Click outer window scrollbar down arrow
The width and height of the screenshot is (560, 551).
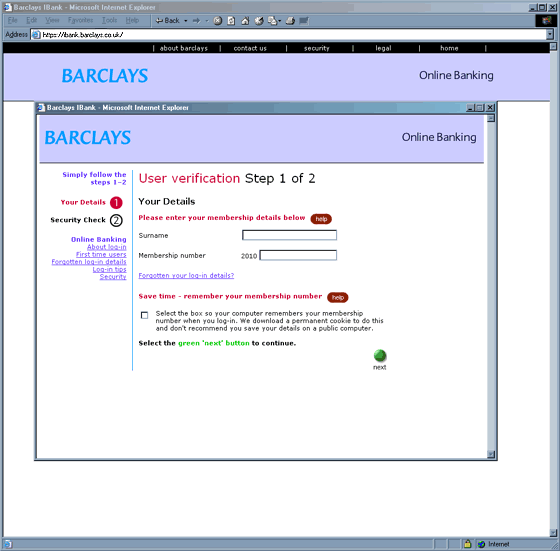[x=553, y=533]
